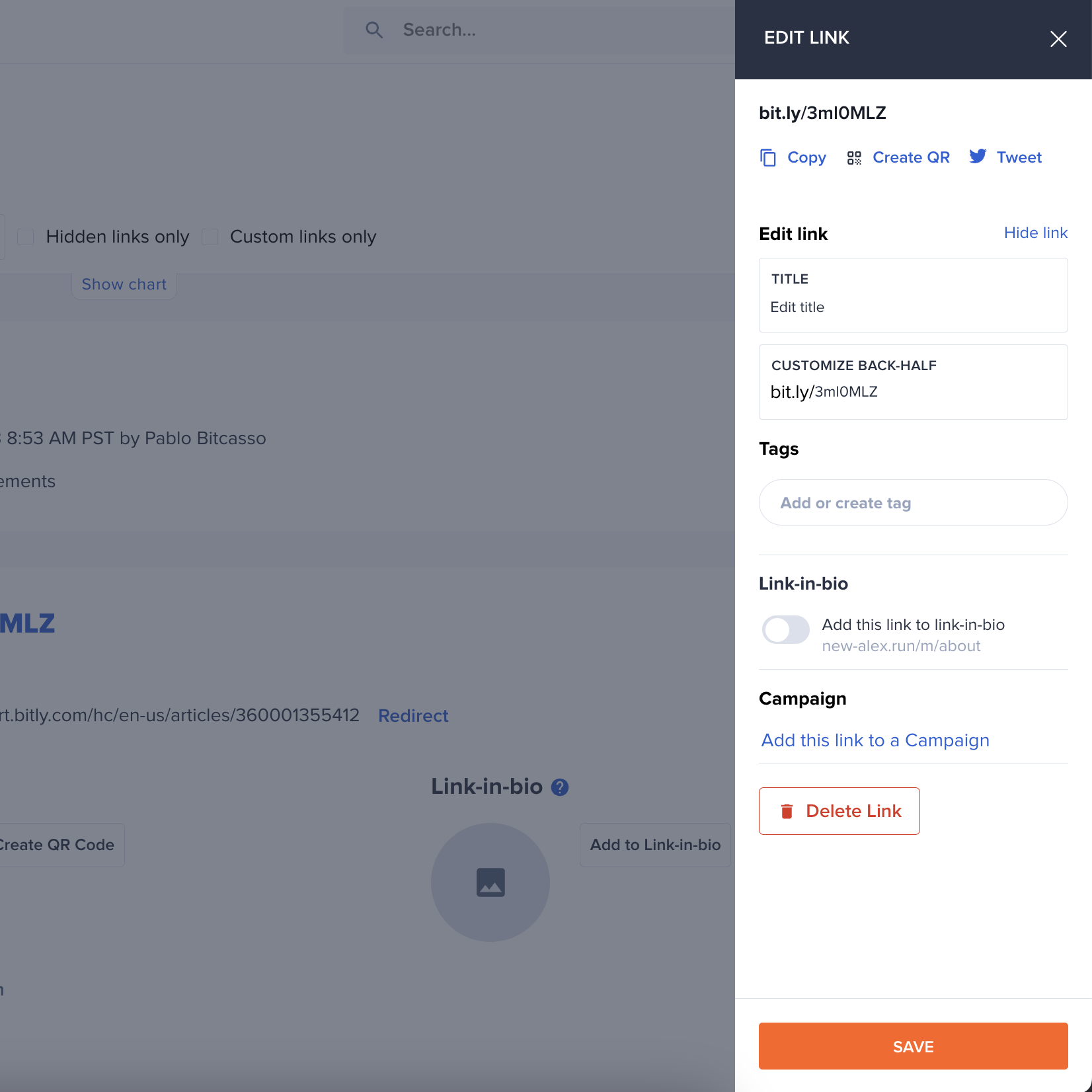Click the Twitter bird icon
Screen dimensions: 1092x1092
coord(978,156)
